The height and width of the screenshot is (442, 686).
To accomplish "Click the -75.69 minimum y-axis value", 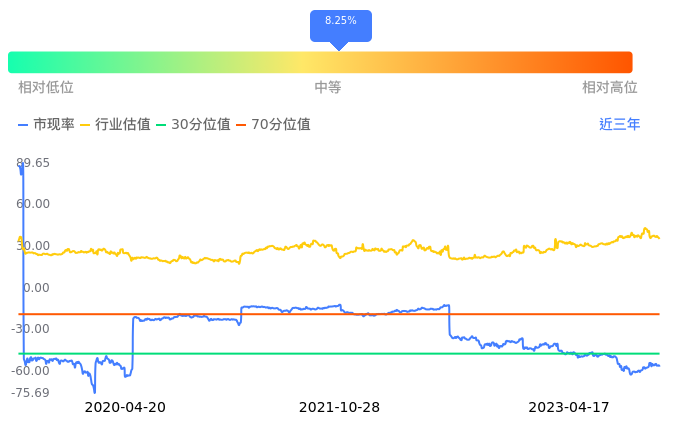I will (x=33, y=392).
